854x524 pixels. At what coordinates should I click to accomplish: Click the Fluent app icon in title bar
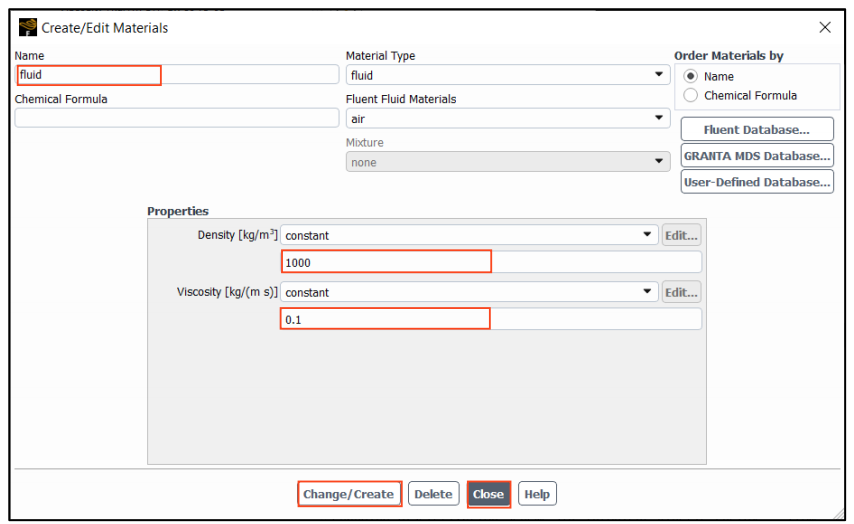click(x=28, y=27)
